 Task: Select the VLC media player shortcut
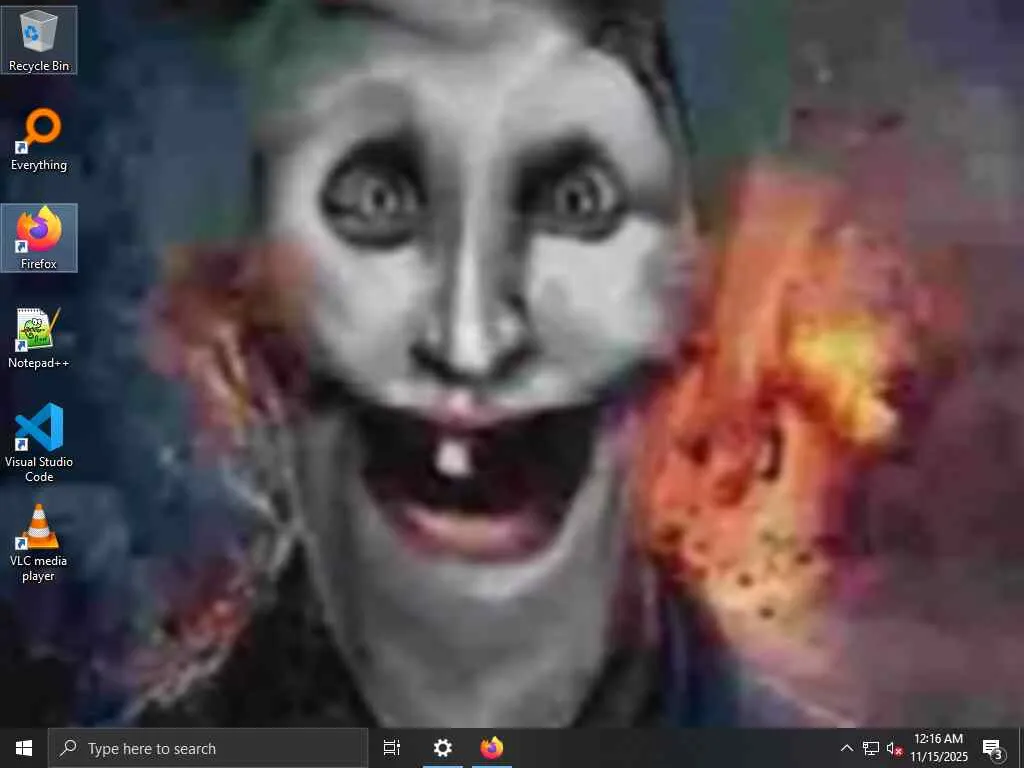pyautogui.click(x=39, y=543)
